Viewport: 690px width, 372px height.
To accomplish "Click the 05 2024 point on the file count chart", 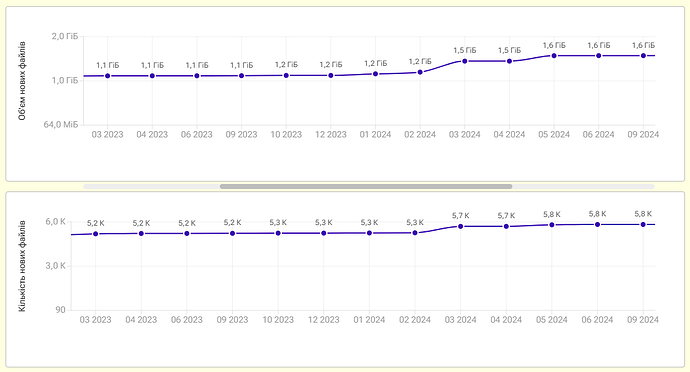I will (x=552, y=225).
